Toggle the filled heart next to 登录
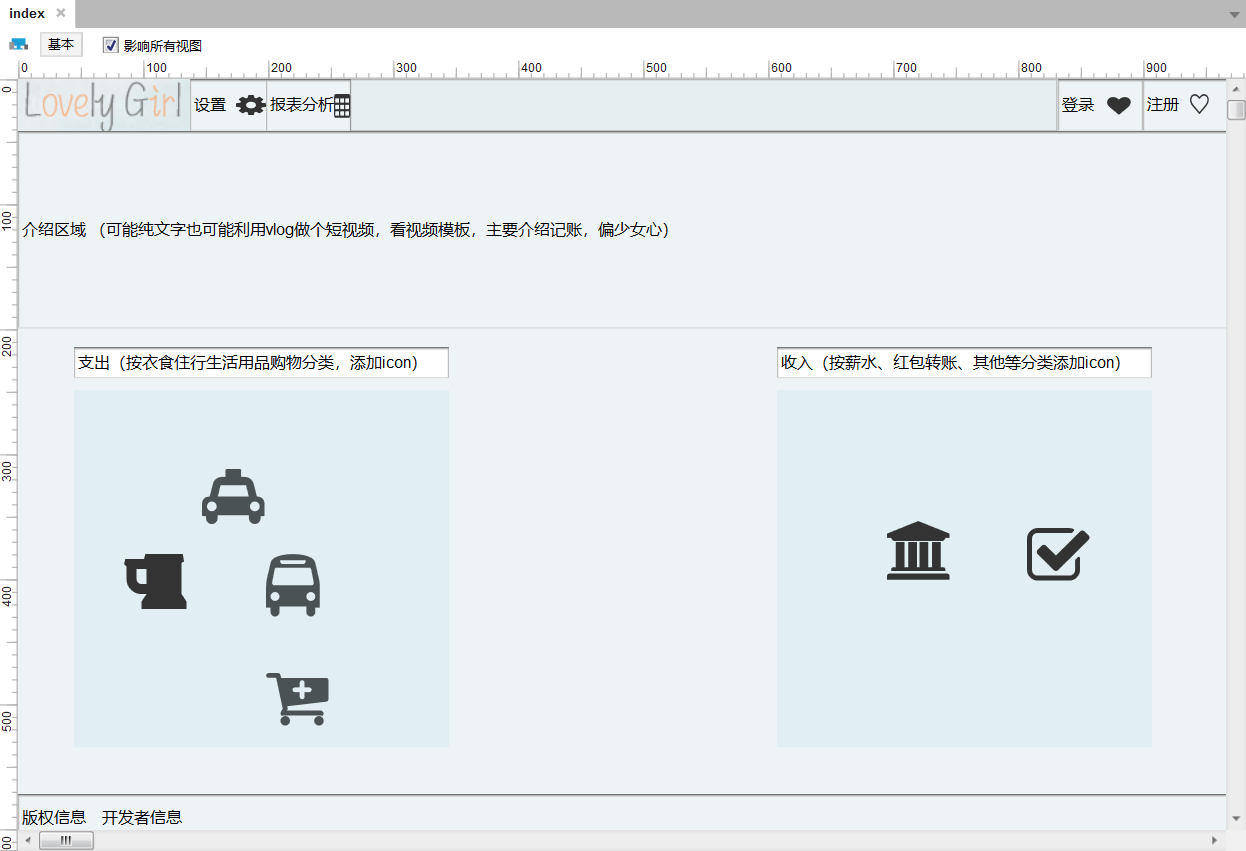The image size is (1246, 851). [x=1118, y=104]
